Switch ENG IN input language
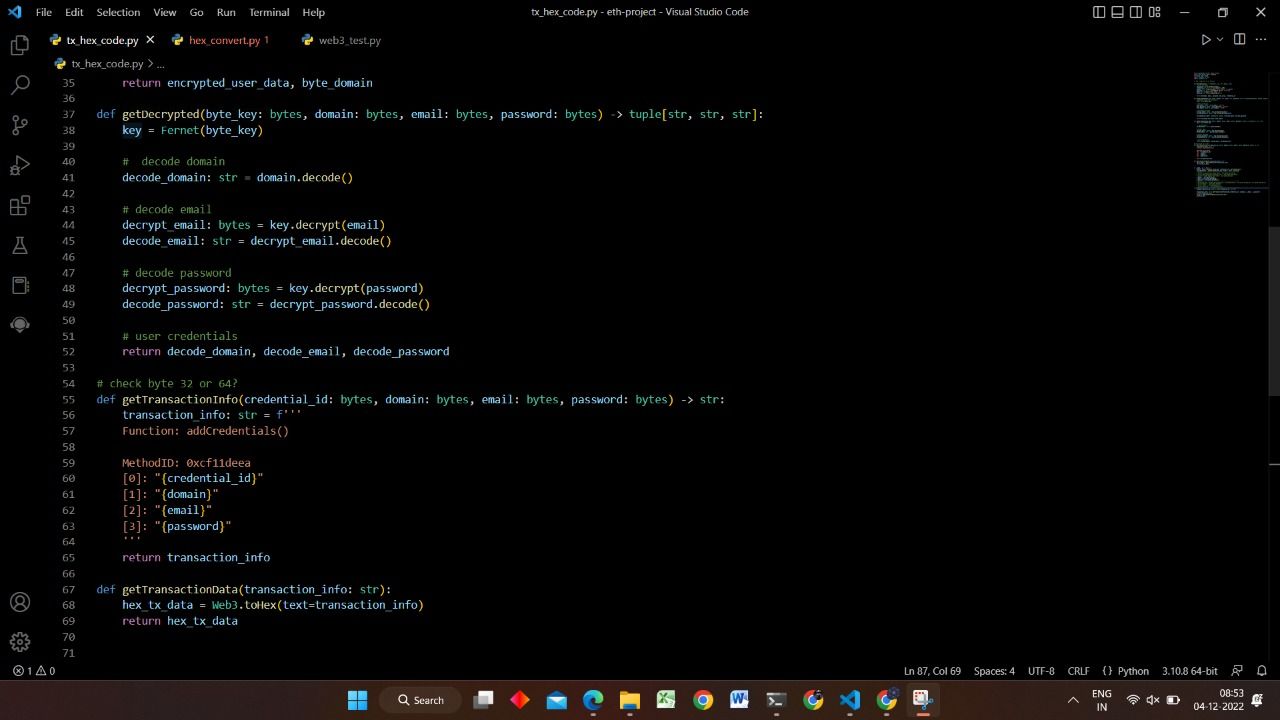The height and width of the screenshot is (720, 1280). [x=1102, y=700]
